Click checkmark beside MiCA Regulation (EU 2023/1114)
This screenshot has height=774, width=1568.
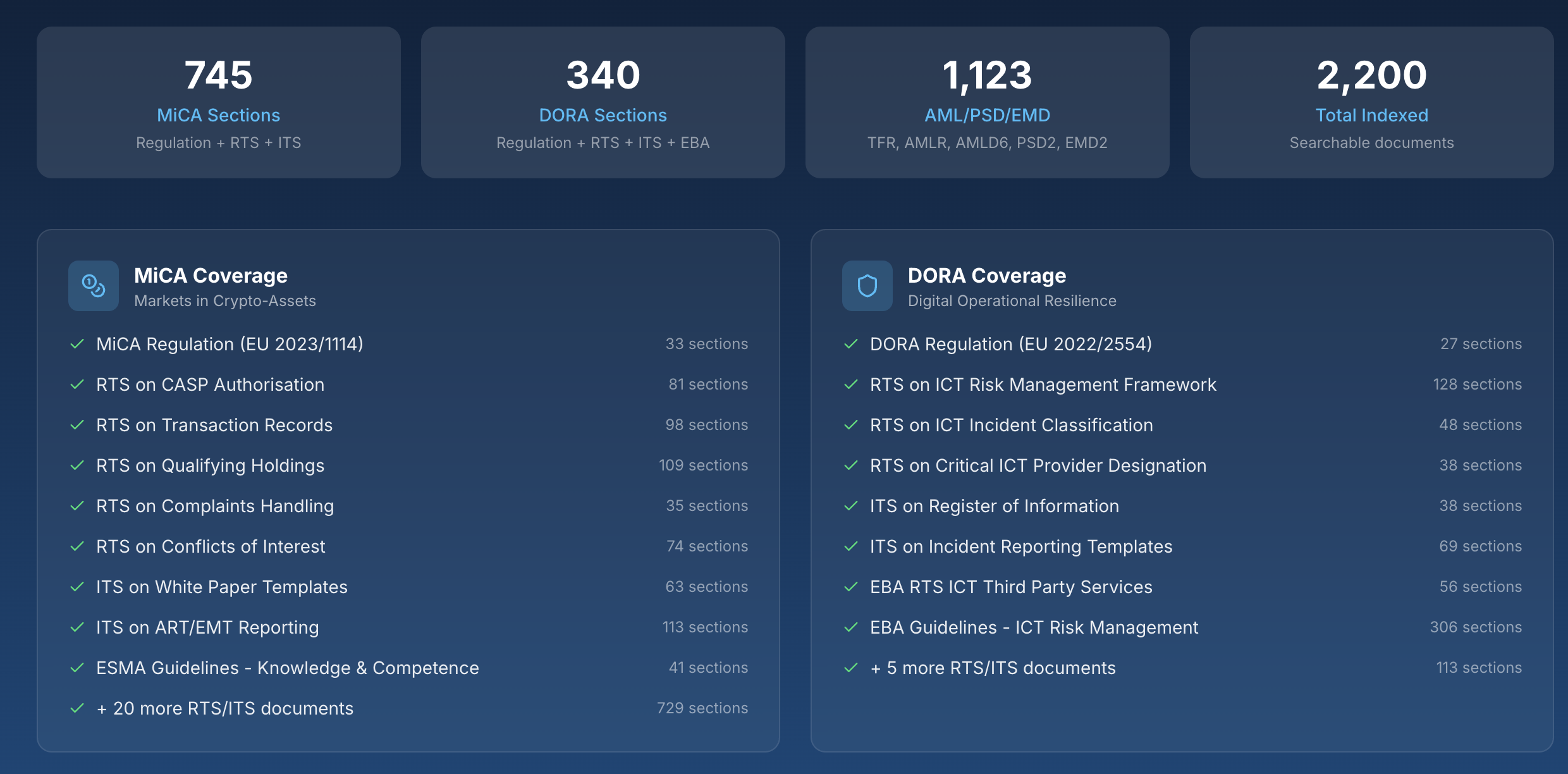point(77,344)
